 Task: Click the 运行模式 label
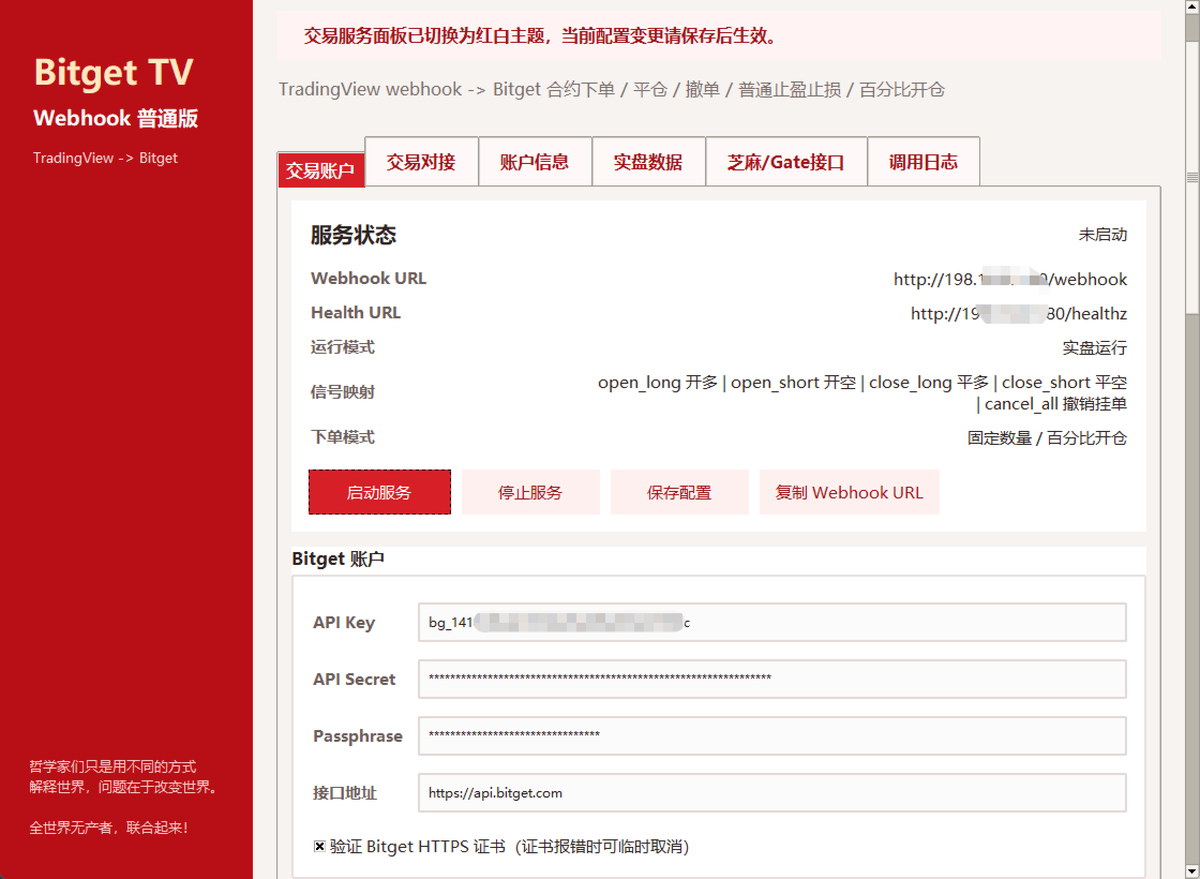coord(343,348)
